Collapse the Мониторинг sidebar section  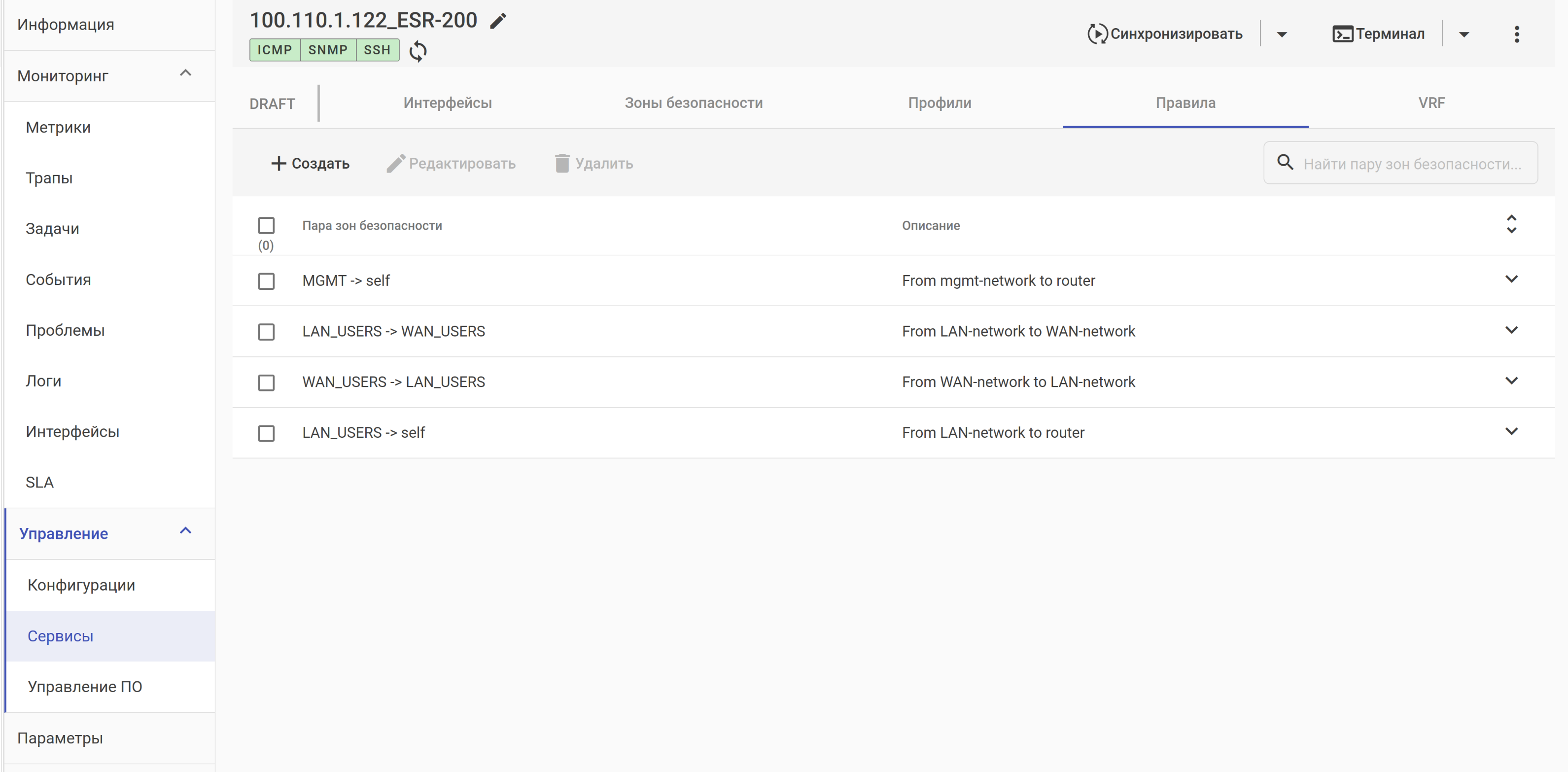[186, 73]
